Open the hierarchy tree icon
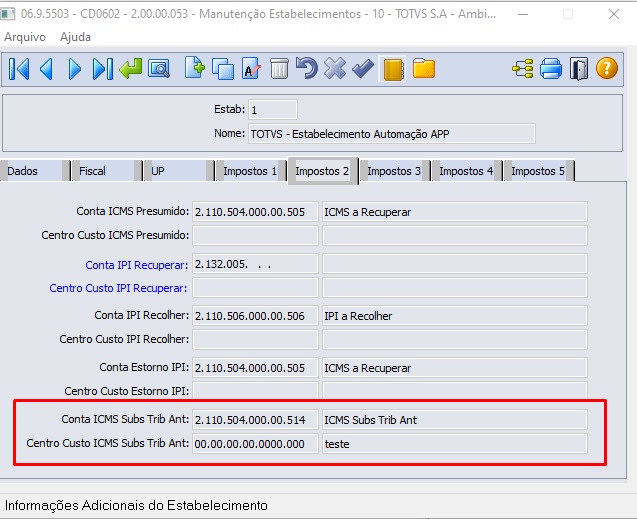The width and height of the screenshot is (637, 519). [x=523, y=69]
